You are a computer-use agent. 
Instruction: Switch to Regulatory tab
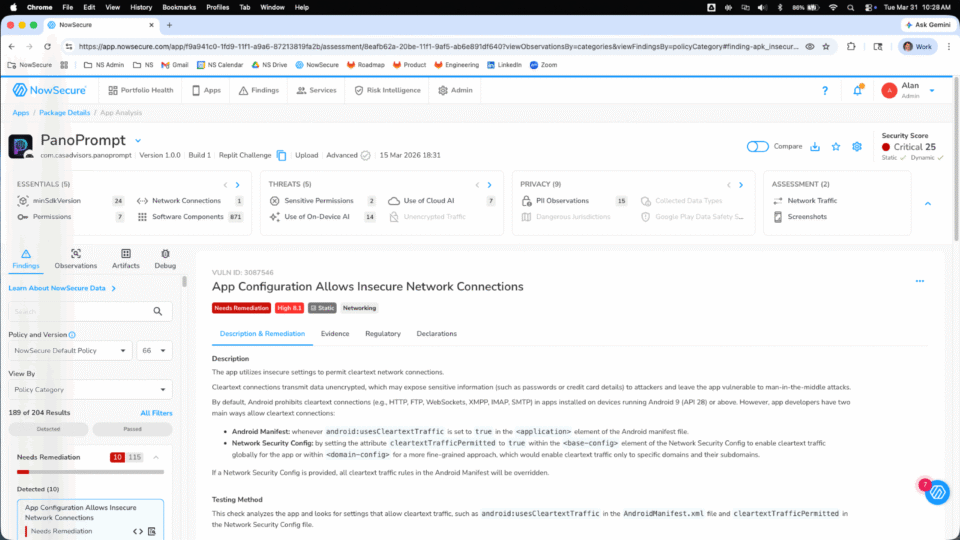(x=383, y=334)
